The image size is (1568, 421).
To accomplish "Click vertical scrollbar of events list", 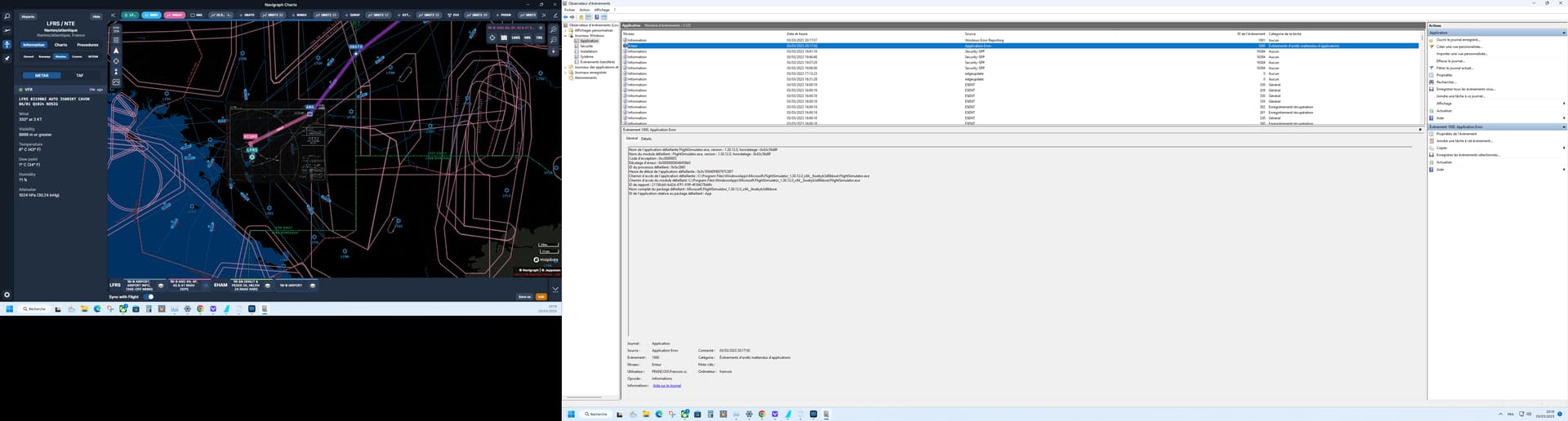I will [1422, 78].
